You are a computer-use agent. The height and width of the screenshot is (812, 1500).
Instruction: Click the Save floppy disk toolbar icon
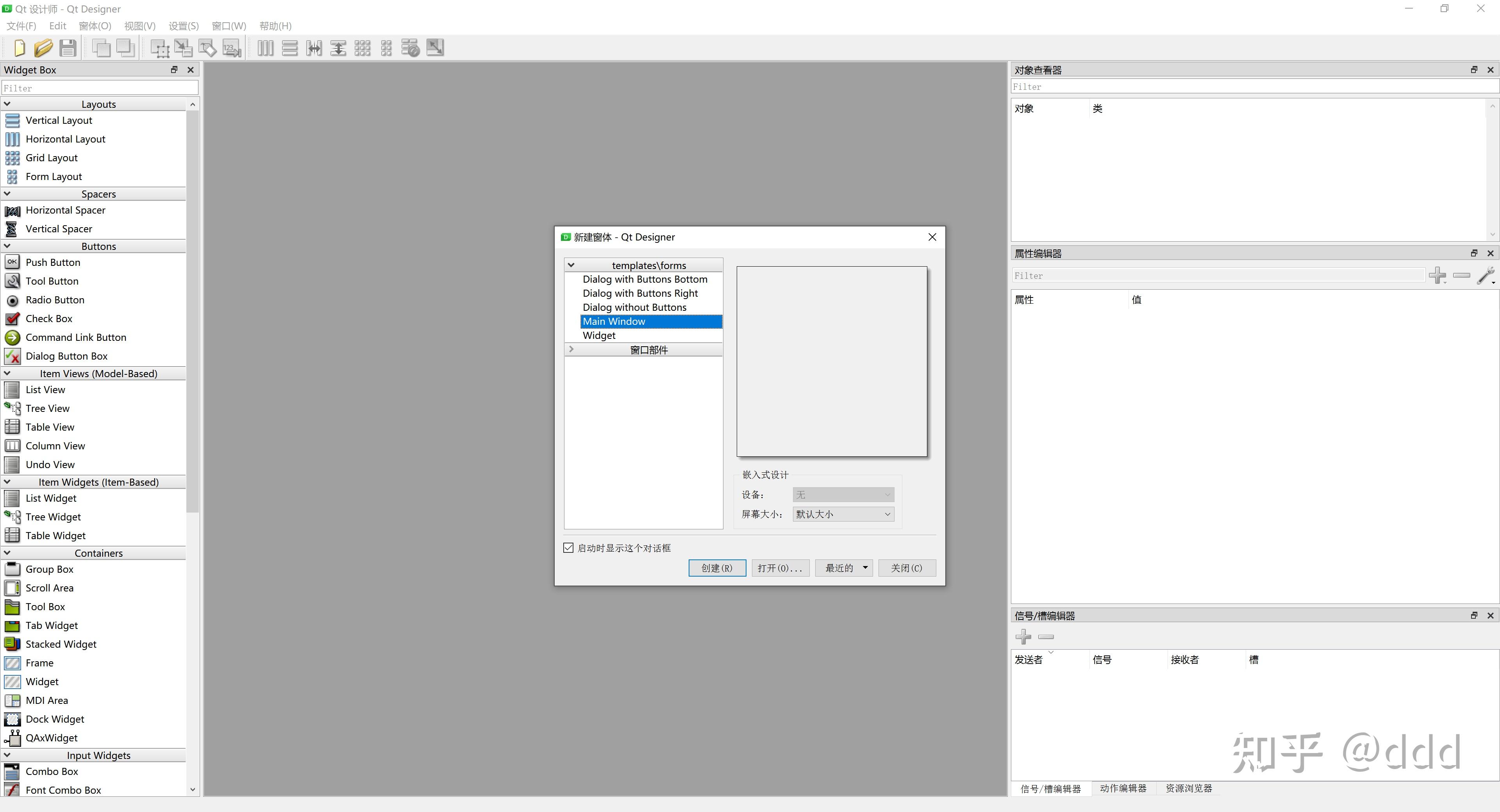click(x=68, y=48)
